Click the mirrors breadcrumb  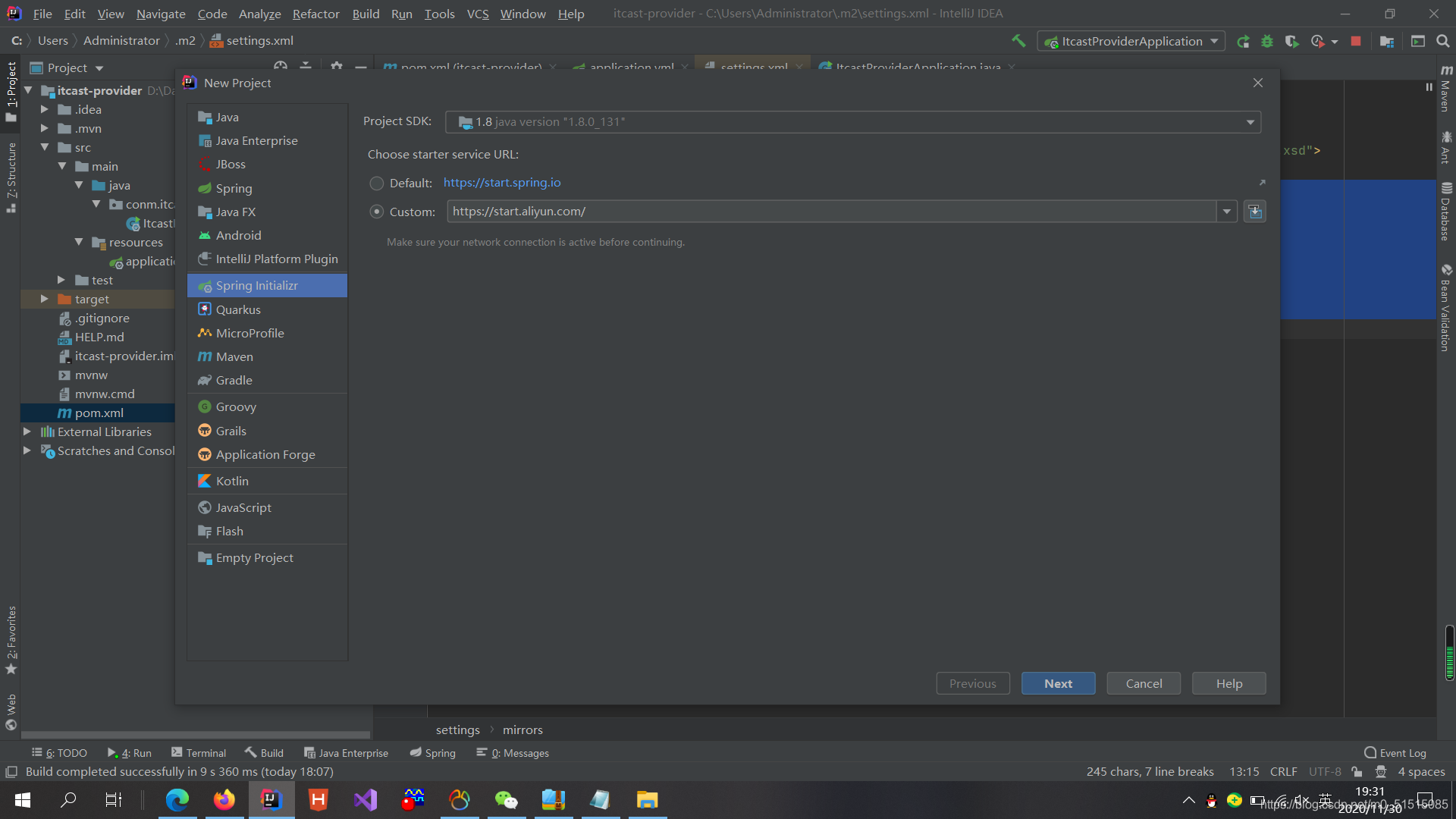[x=522, y=730]
